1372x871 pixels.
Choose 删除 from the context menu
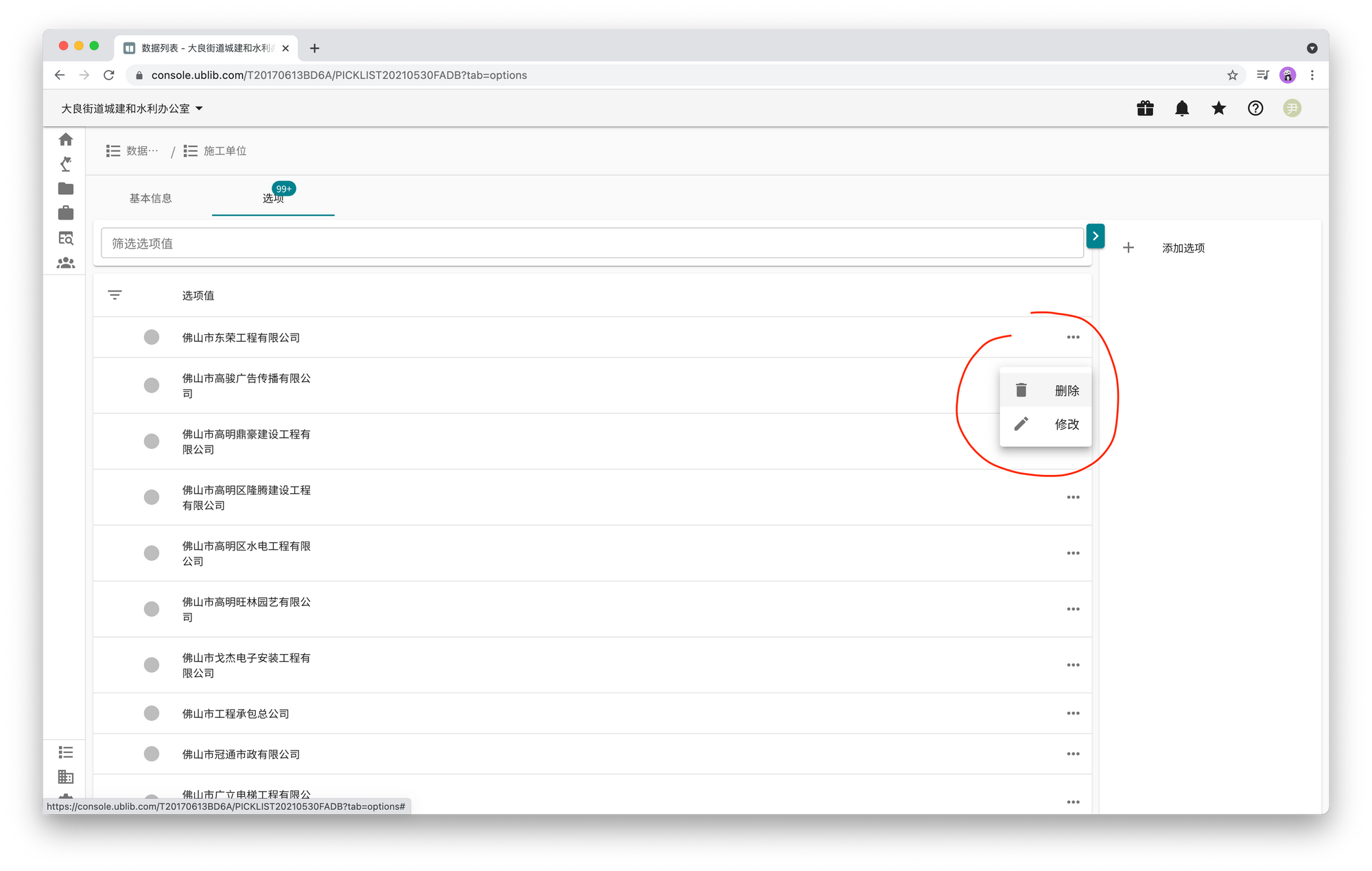1046,391
